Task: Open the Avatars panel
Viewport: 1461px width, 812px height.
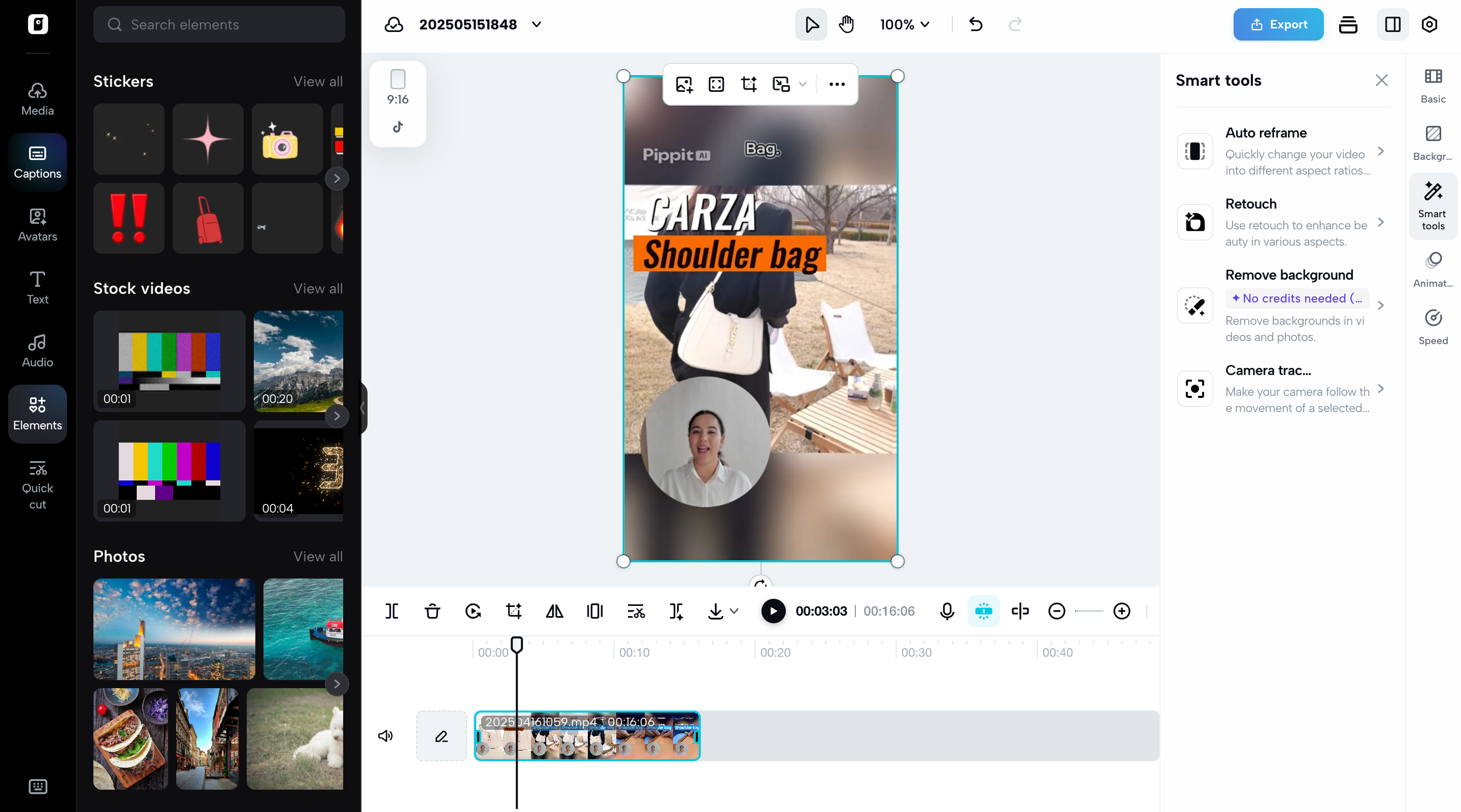Action: pyautogui.click(x=38, y=225)
